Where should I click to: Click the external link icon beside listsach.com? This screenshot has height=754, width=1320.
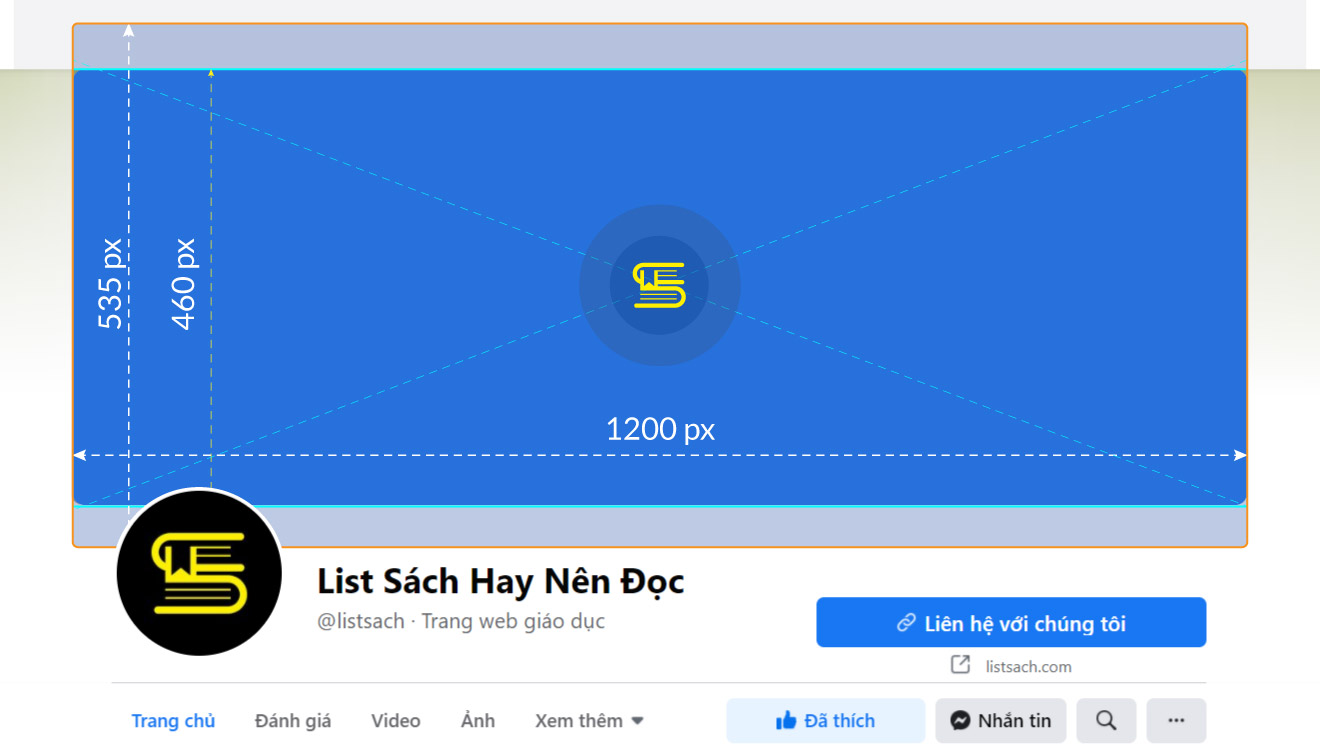click(960, 665)
